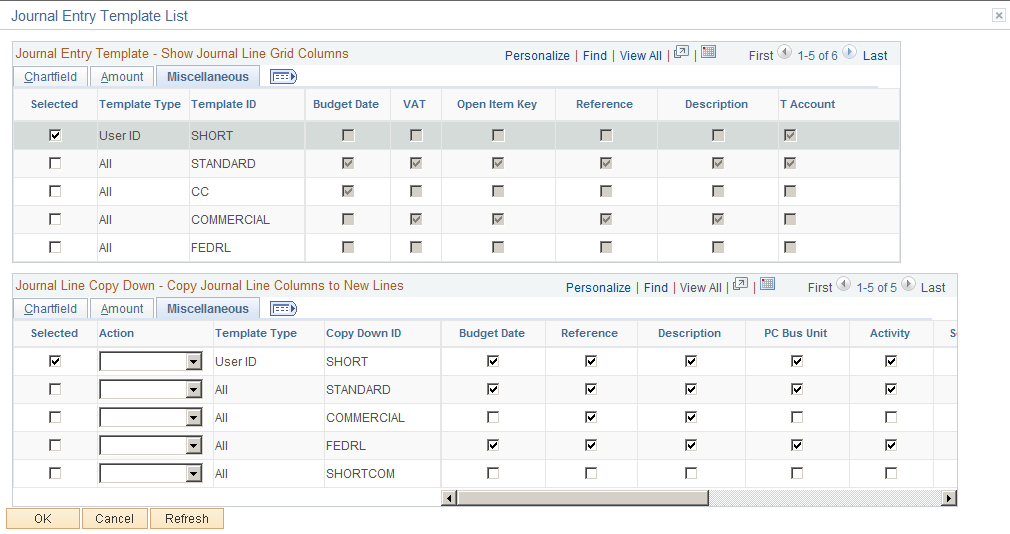The width and height of the screenshot is (1010, 534).
Task: Uncheck Reference for STANDARD copy down row
Action: click(x=591, y=389)
